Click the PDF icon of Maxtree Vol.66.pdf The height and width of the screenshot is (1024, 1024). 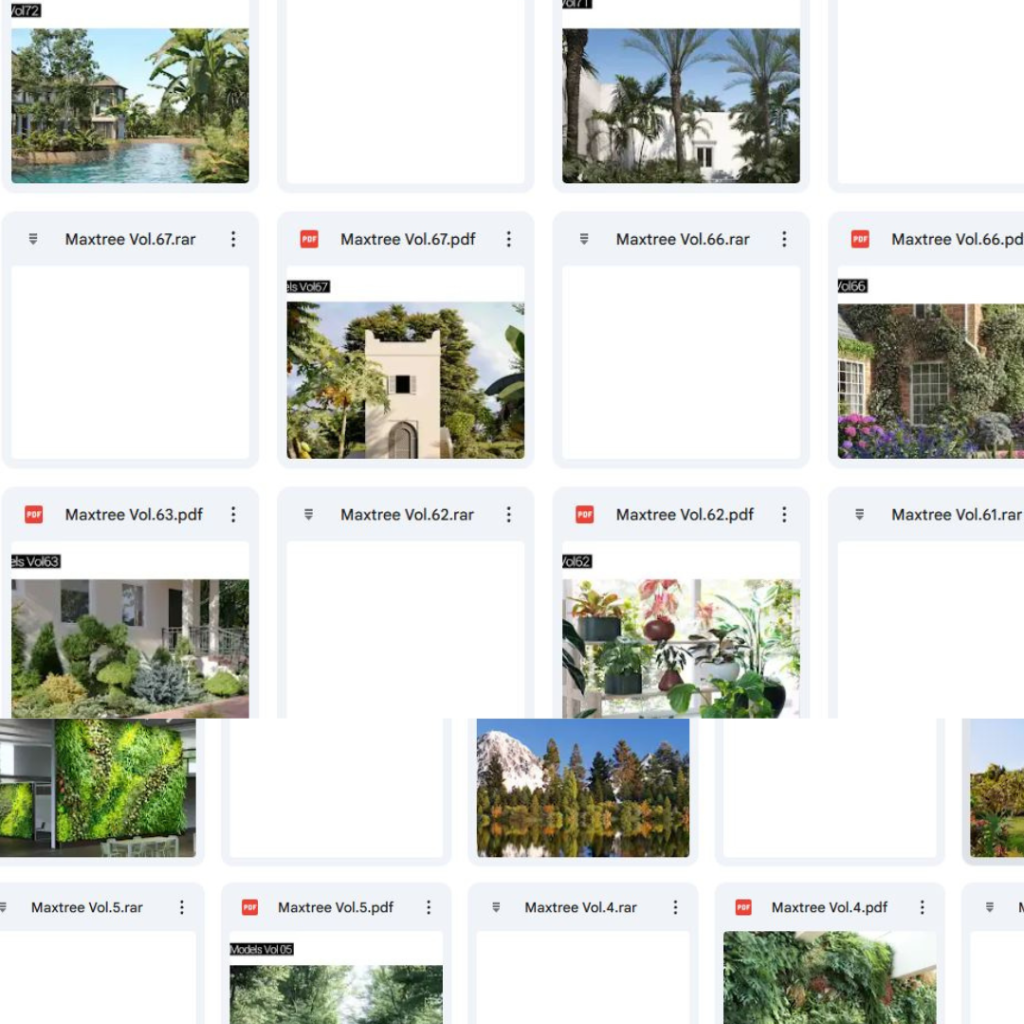[x=860, y=239]
